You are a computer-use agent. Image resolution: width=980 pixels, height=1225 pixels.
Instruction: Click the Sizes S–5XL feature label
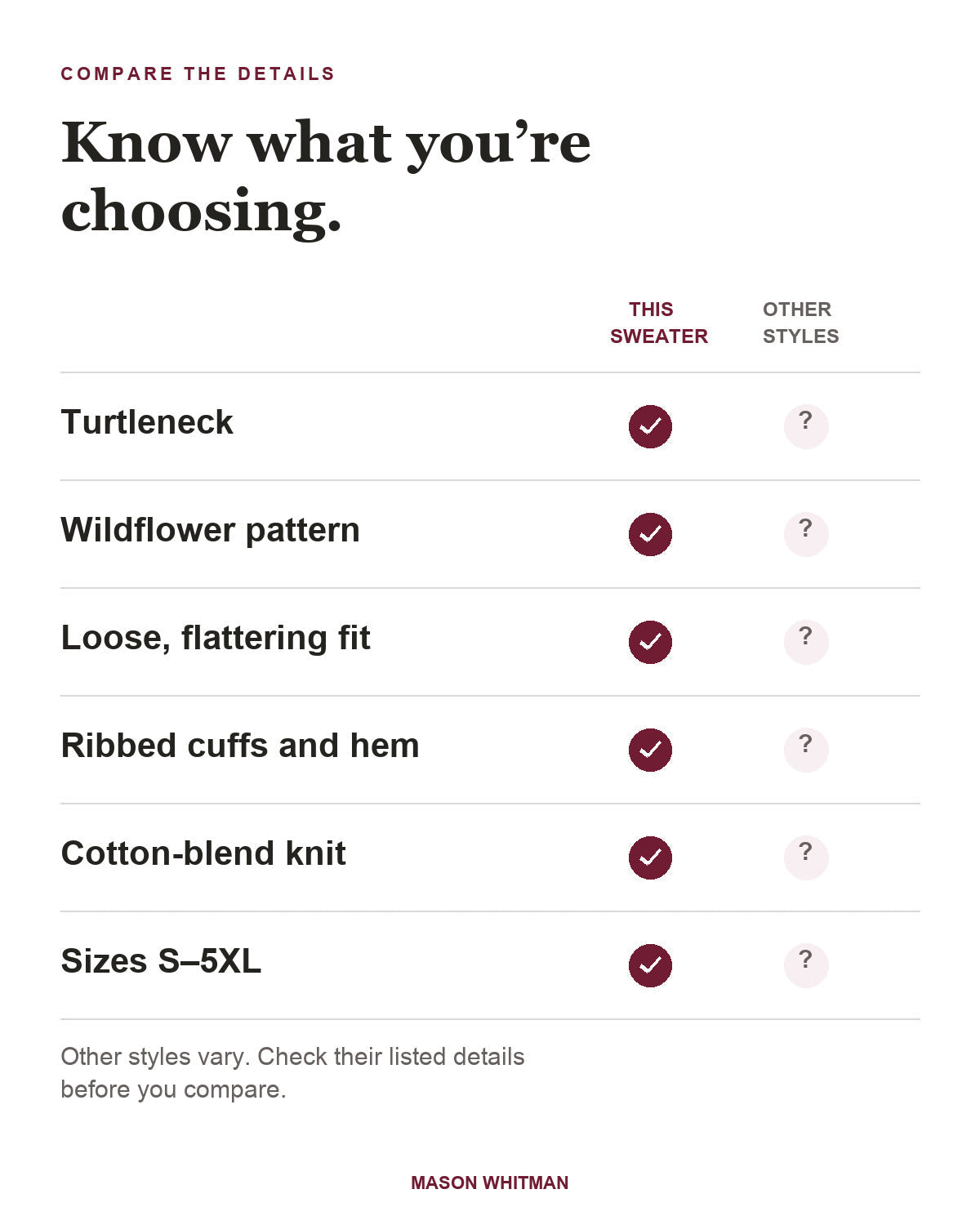coord(161,961)
